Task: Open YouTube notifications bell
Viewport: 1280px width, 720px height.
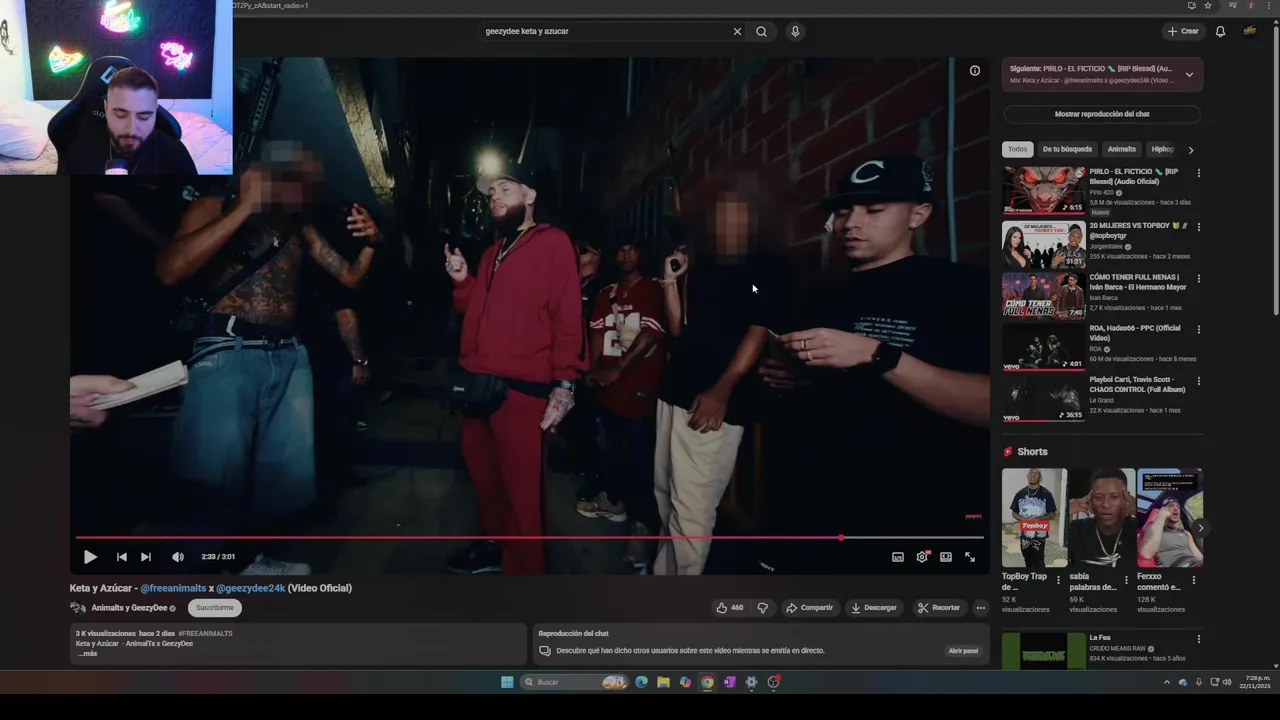Action: click(x=1220, y=31)
